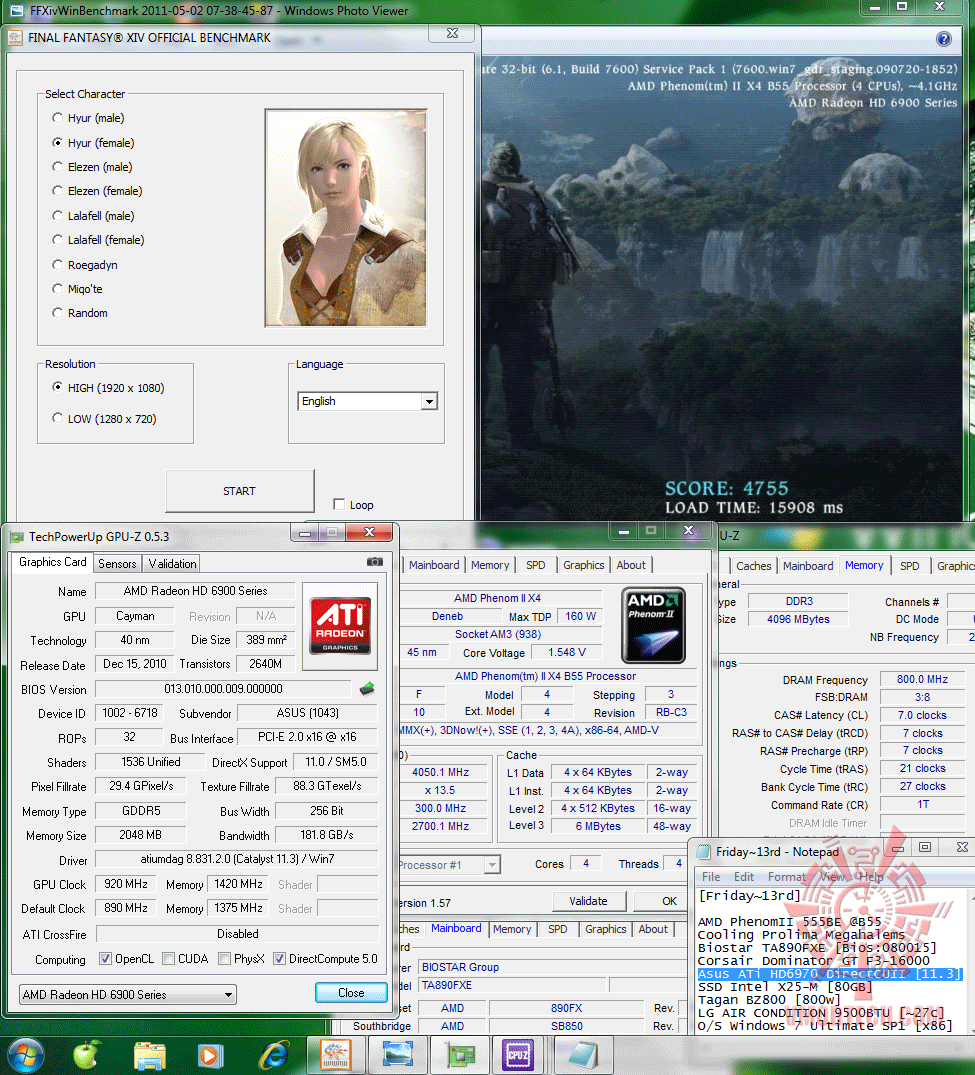This screenshot has width=975, height=1075.
Task: Open the Windows Start orb
Action: [24, 1056]
